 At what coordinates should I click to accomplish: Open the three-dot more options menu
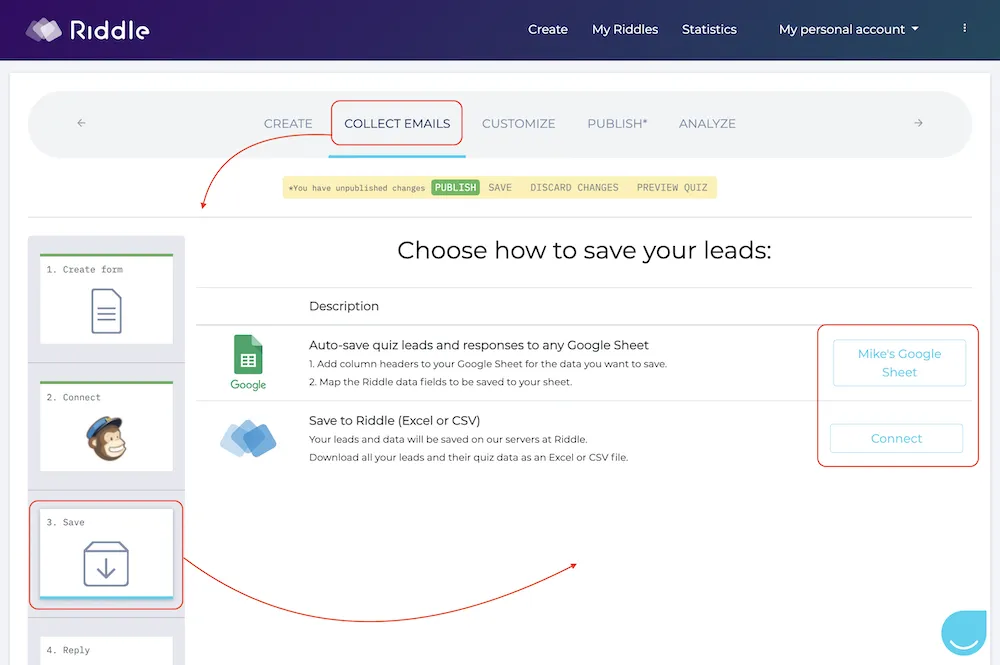pos(964,28)
